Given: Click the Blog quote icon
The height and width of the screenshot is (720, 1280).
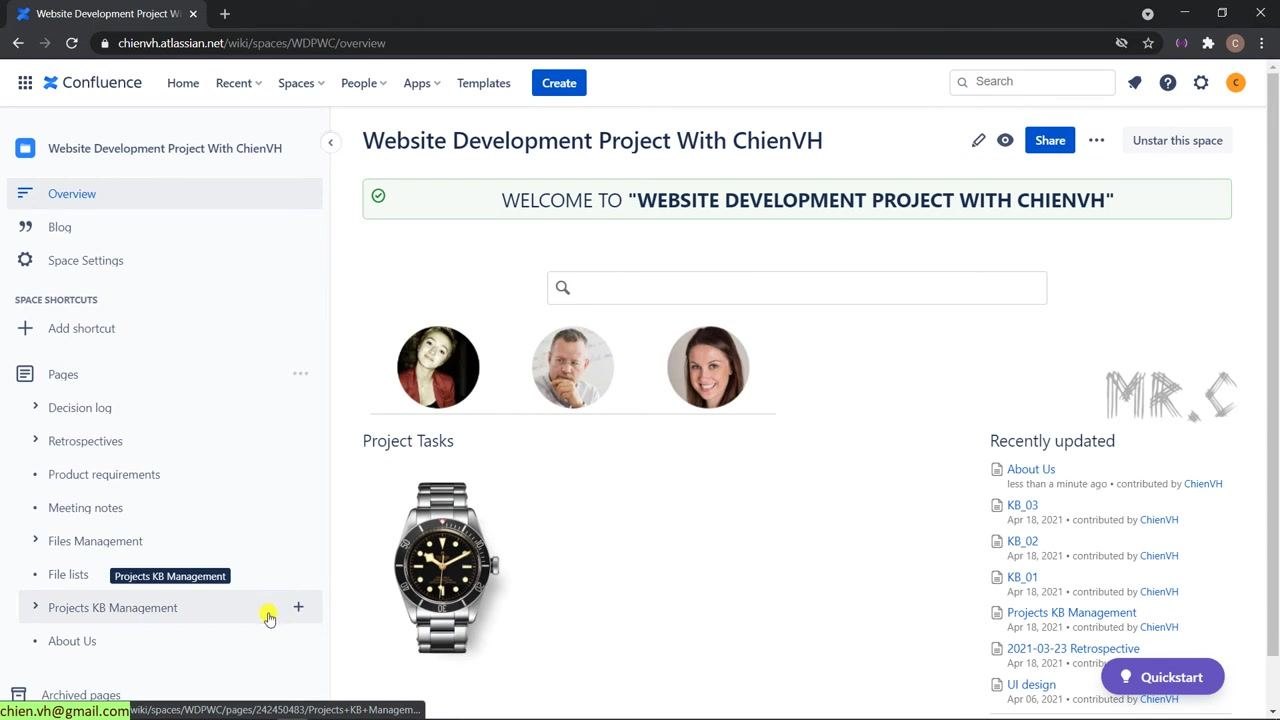Looking at the screenshot, I should [25, 227].
